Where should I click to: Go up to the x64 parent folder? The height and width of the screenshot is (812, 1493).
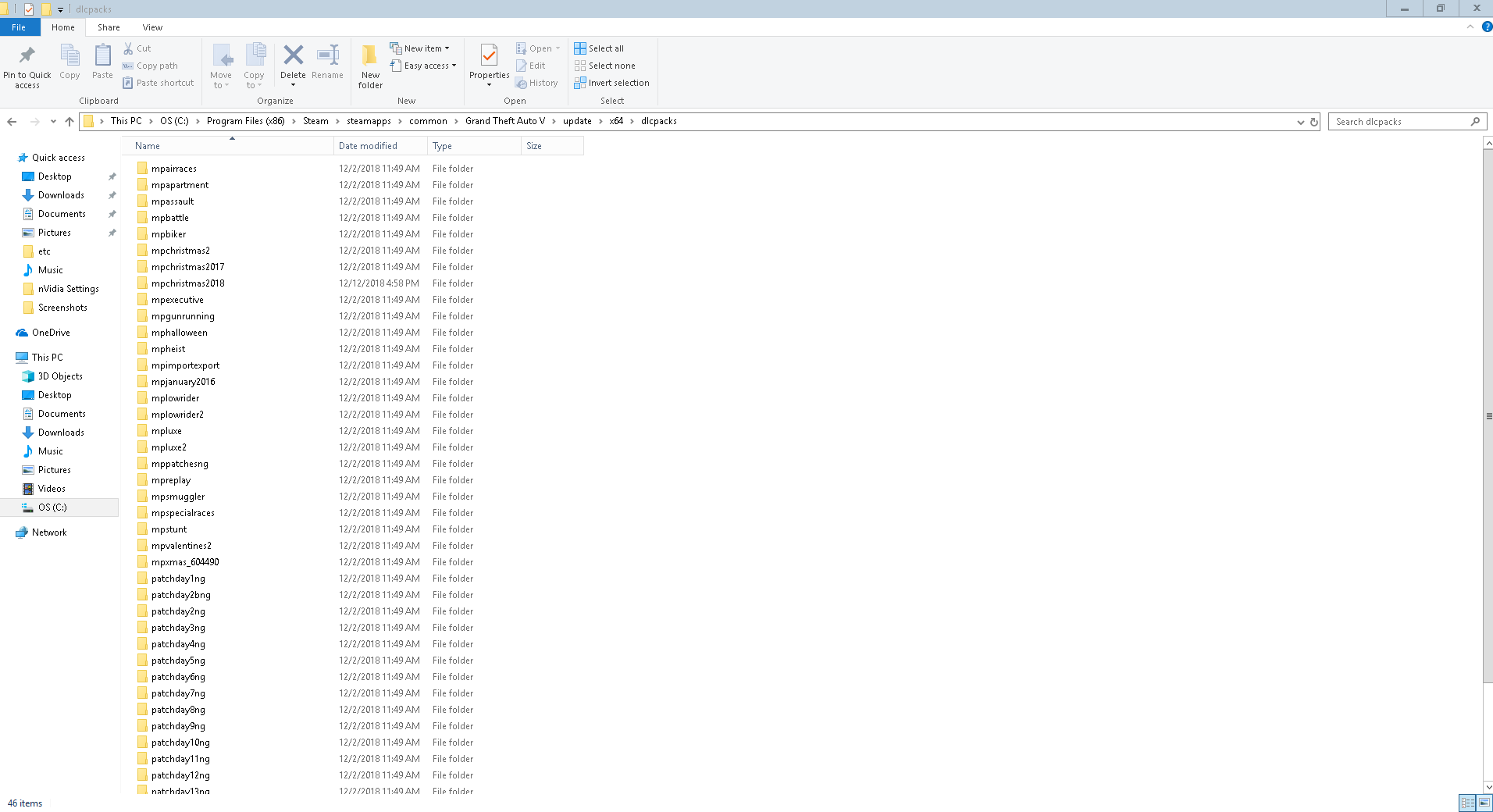[x=69, y=121]
